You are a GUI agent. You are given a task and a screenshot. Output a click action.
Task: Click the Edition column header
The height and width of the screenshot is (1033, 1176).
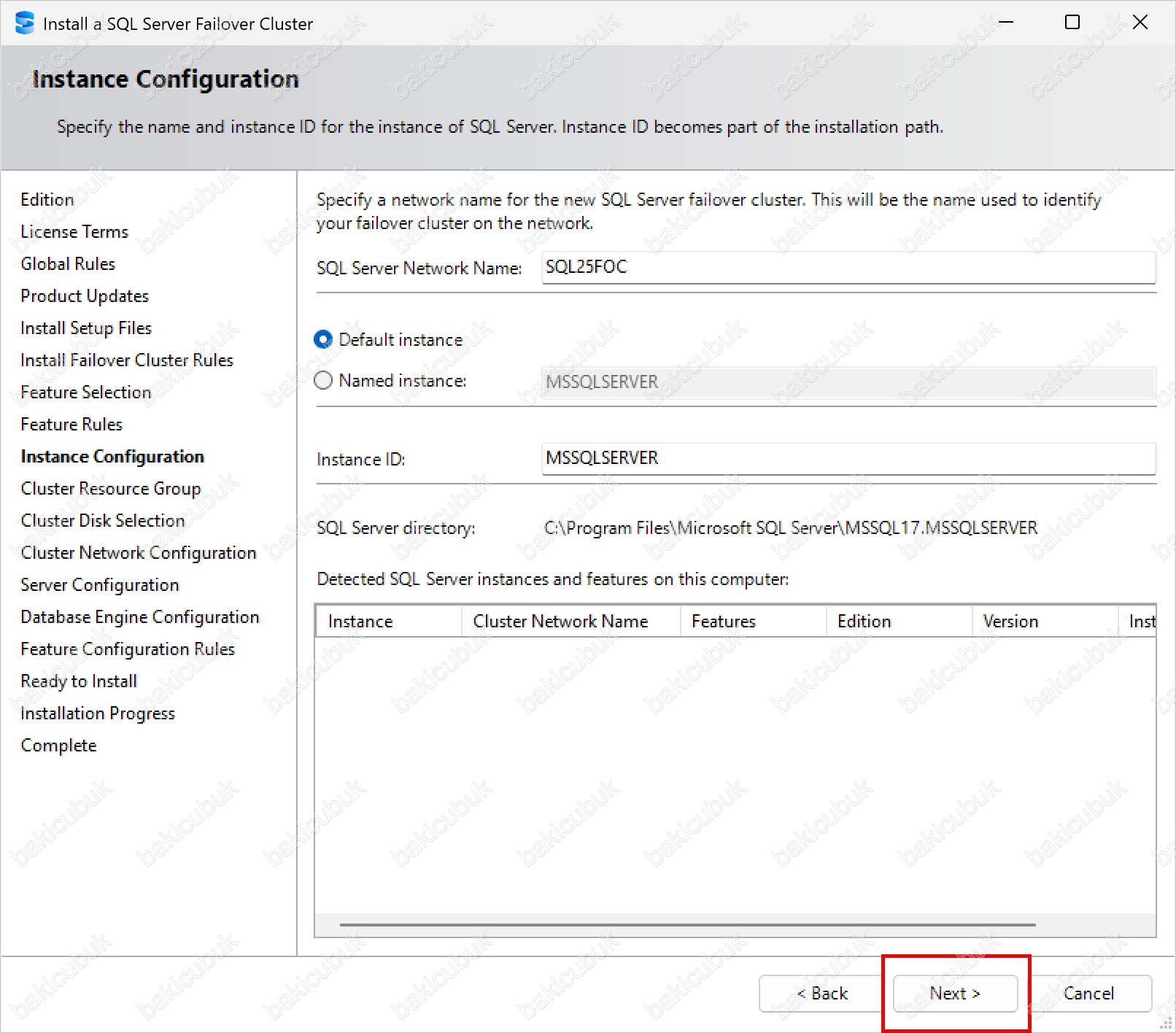(x=899, y=622)
